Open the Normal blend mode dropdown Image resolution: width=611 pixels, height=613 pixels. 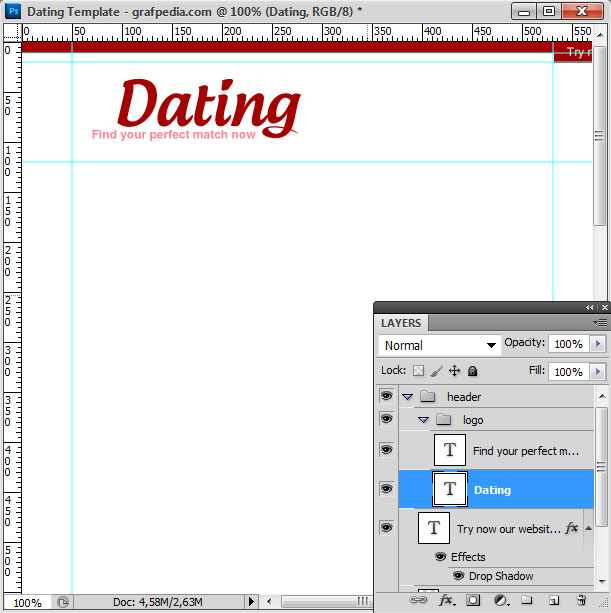click(x=439, y=345)
